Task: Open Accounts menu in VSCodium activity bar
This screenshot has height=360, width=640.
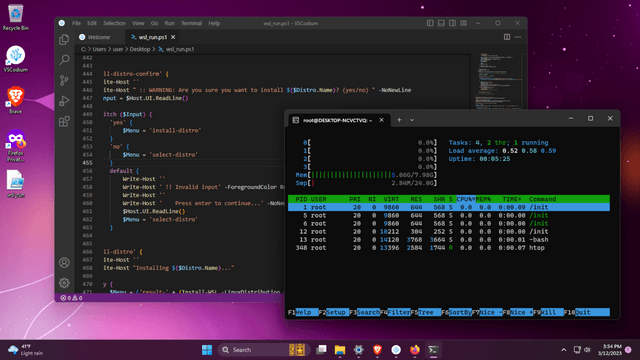Action: [64, 262]
